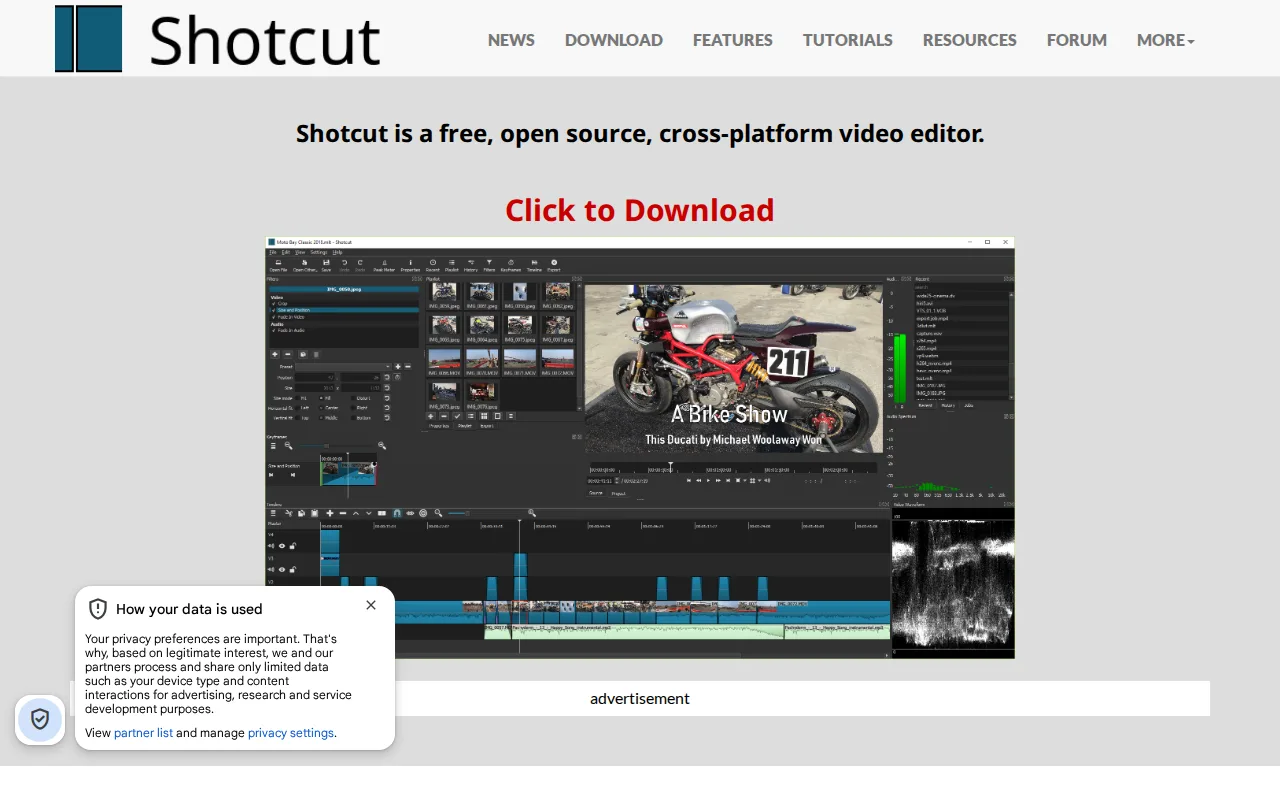The height and width of the screenshot is (800, 1280).
Task: Open the partner list link
Action: [x=143, y=733]
